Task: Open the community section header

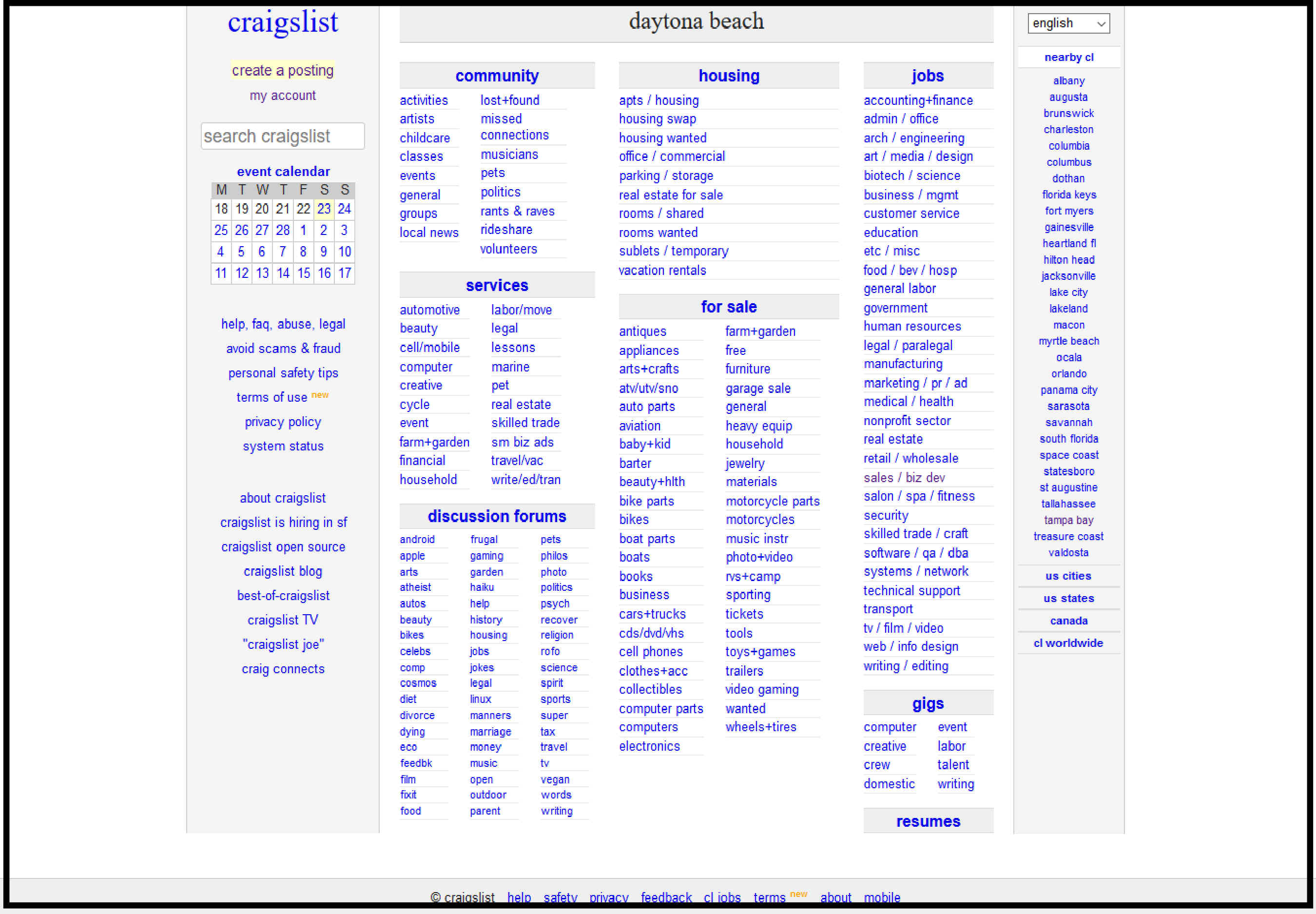Action: click(x=497, y=76)
